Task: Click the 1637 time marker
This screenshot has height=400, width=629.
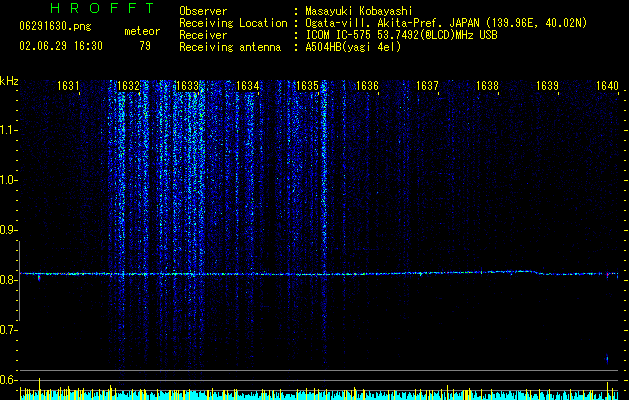Action: pos(428,86)
